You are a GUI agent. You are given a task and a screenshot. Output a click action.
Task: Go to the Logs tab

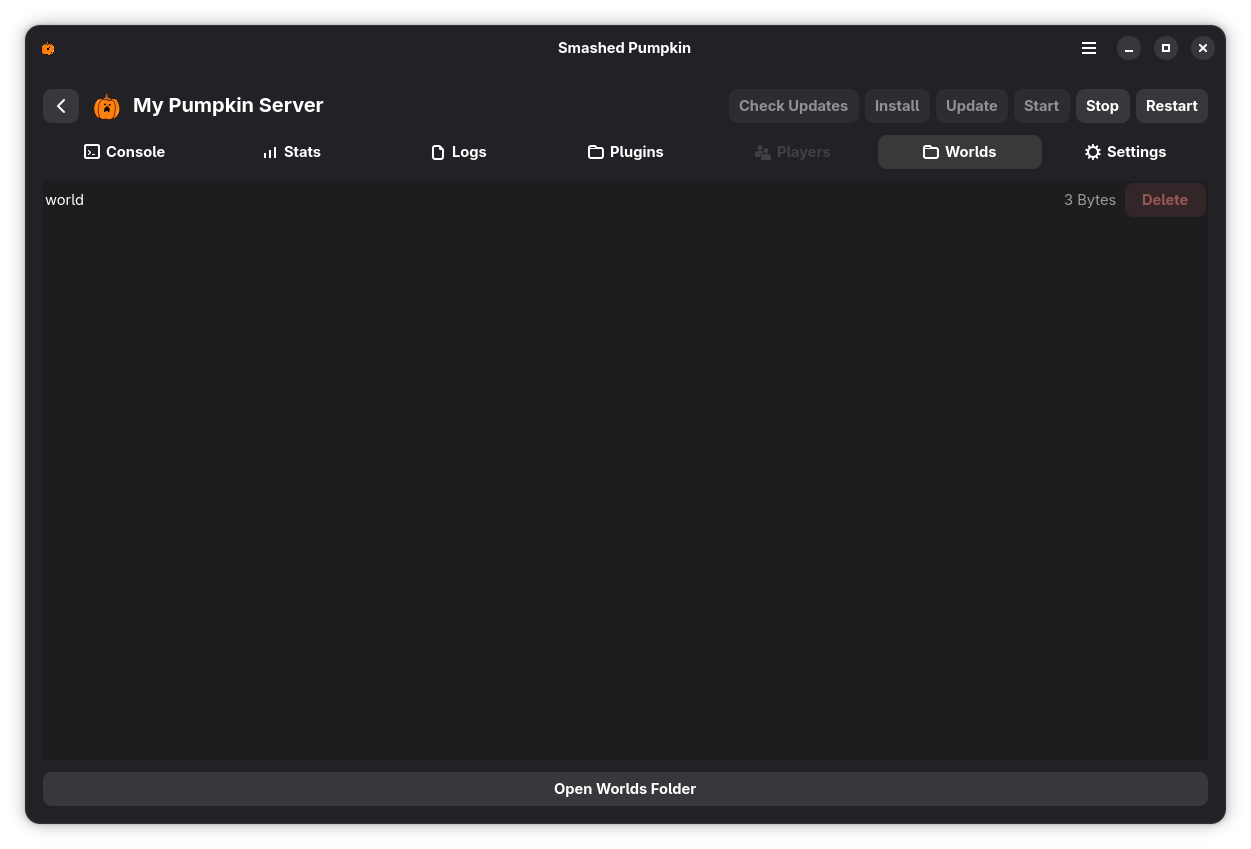[x=458, y=152]
